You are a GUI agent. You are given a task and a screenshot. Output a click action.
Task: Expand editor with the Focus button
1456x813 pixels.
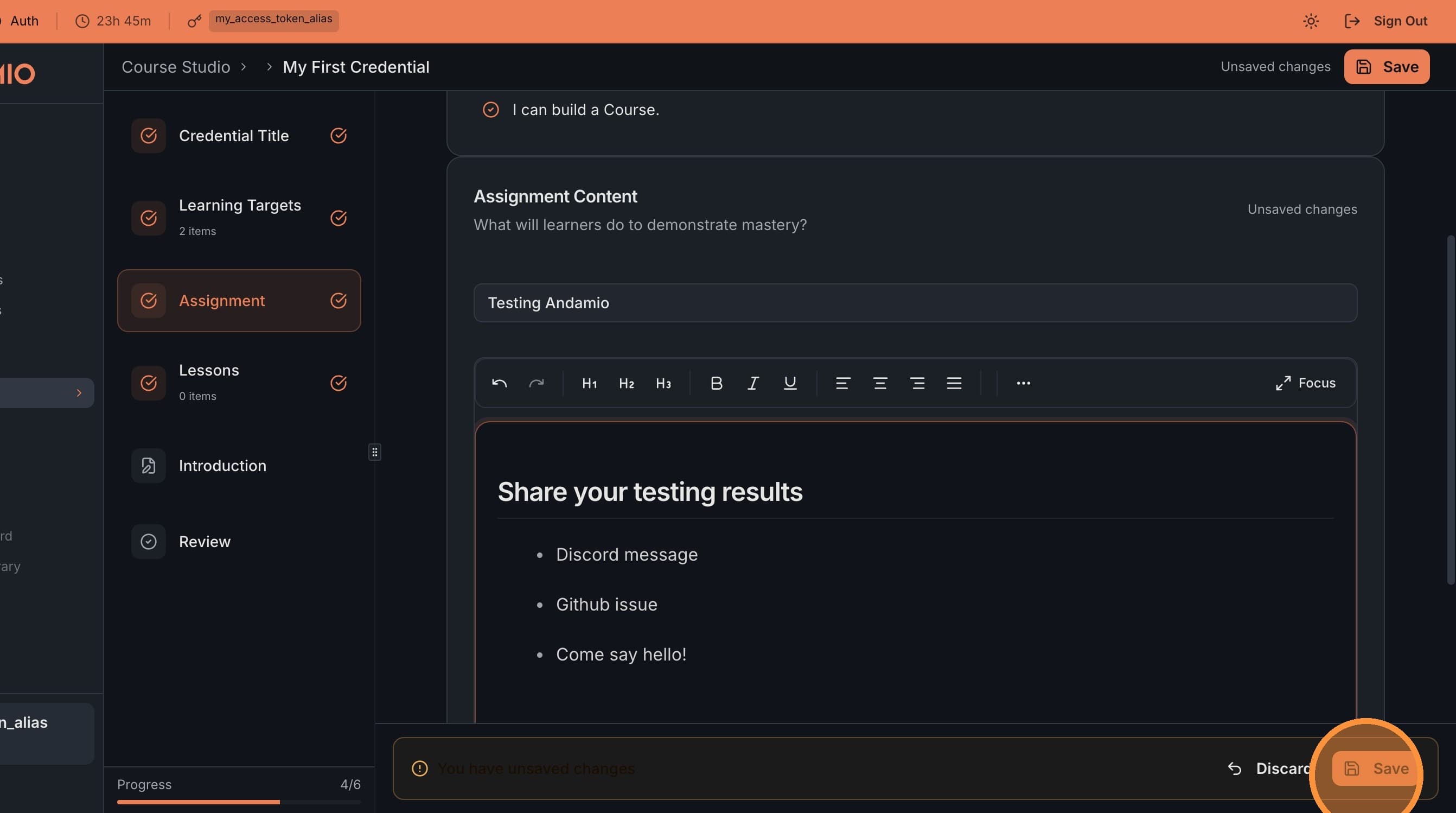coord(1305,383)
